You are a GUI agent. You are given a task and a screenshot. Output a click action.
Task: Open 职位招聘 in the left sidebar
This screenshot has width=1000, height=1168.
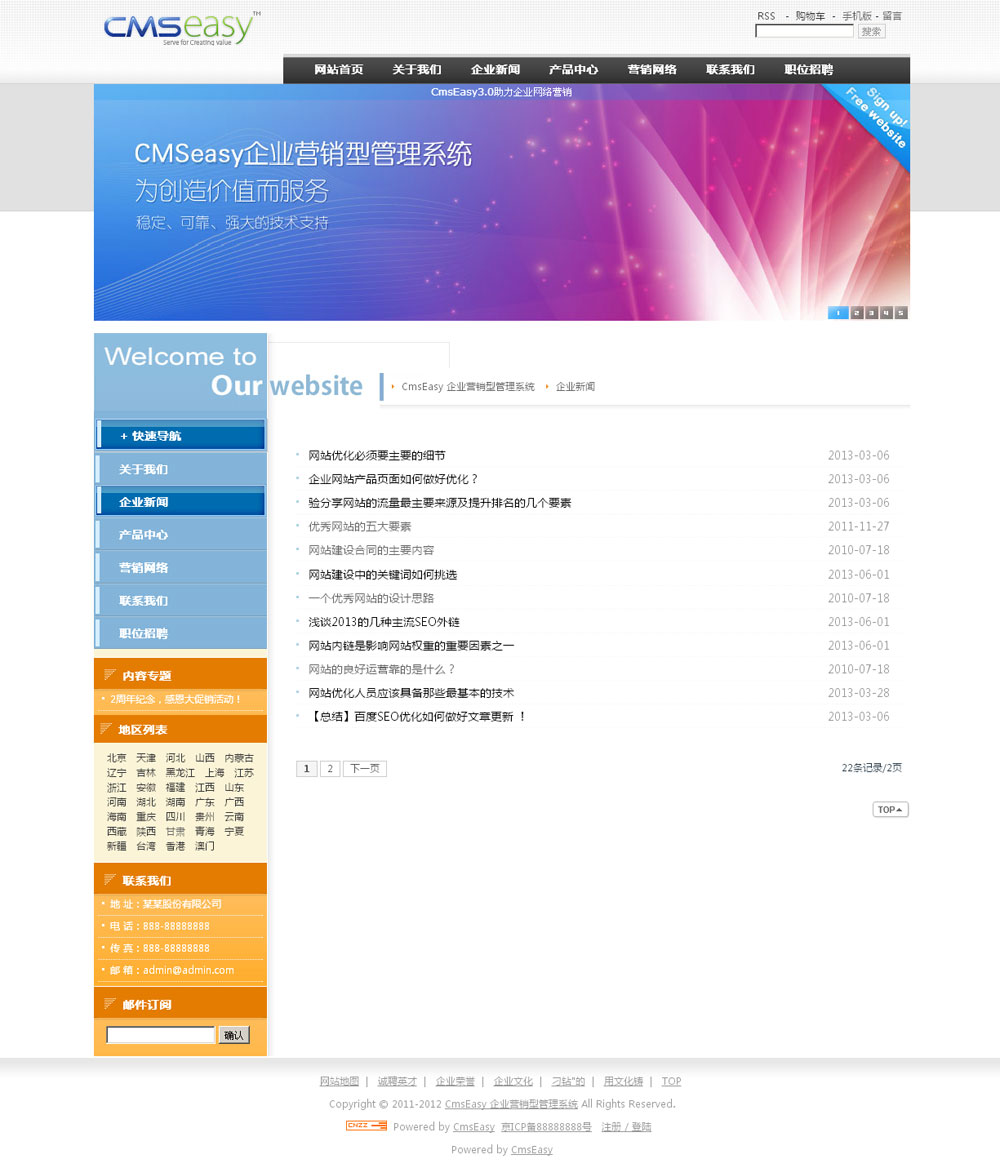pyautogui.click(x=143, y=634)
